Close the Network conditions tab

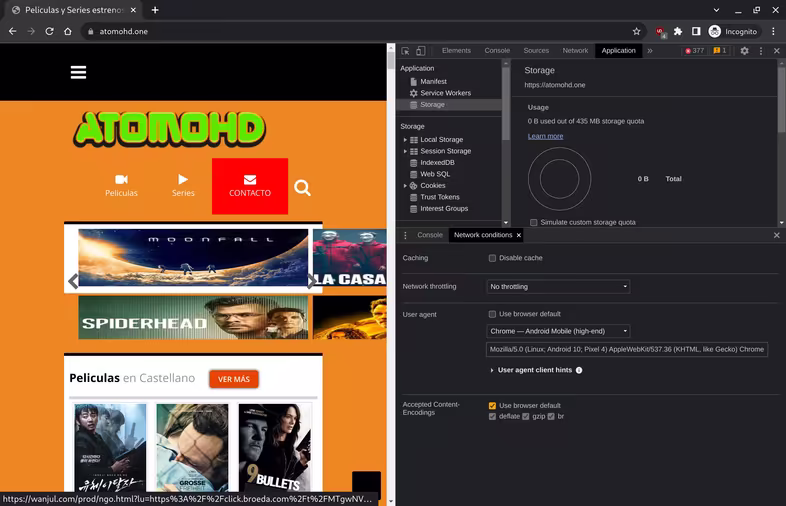tap(519, 235)
